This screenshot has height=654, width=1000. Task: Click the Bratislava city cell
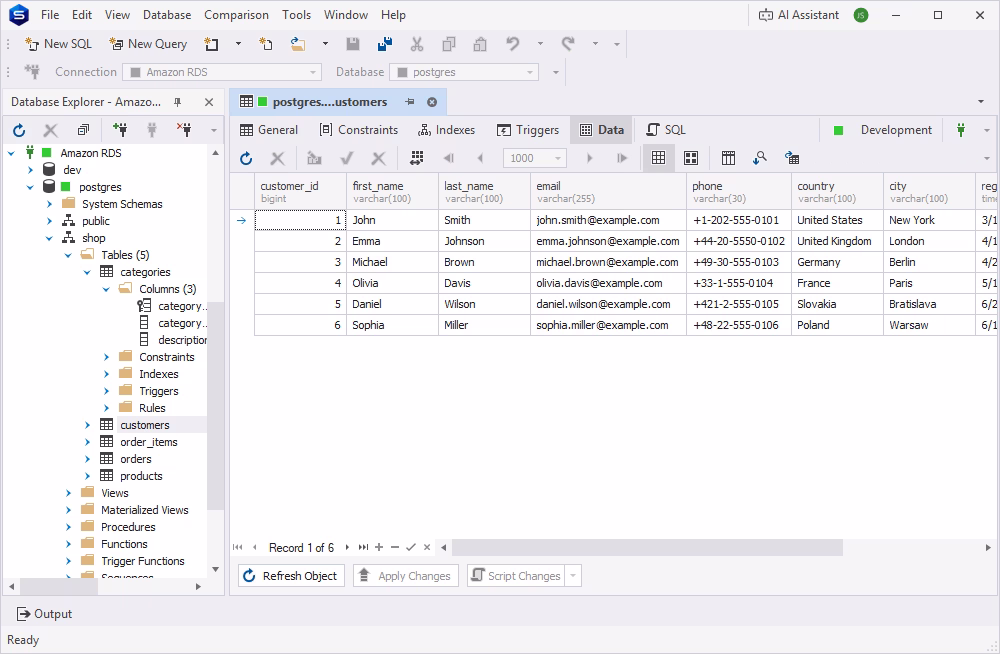click(x=929, y=304)
